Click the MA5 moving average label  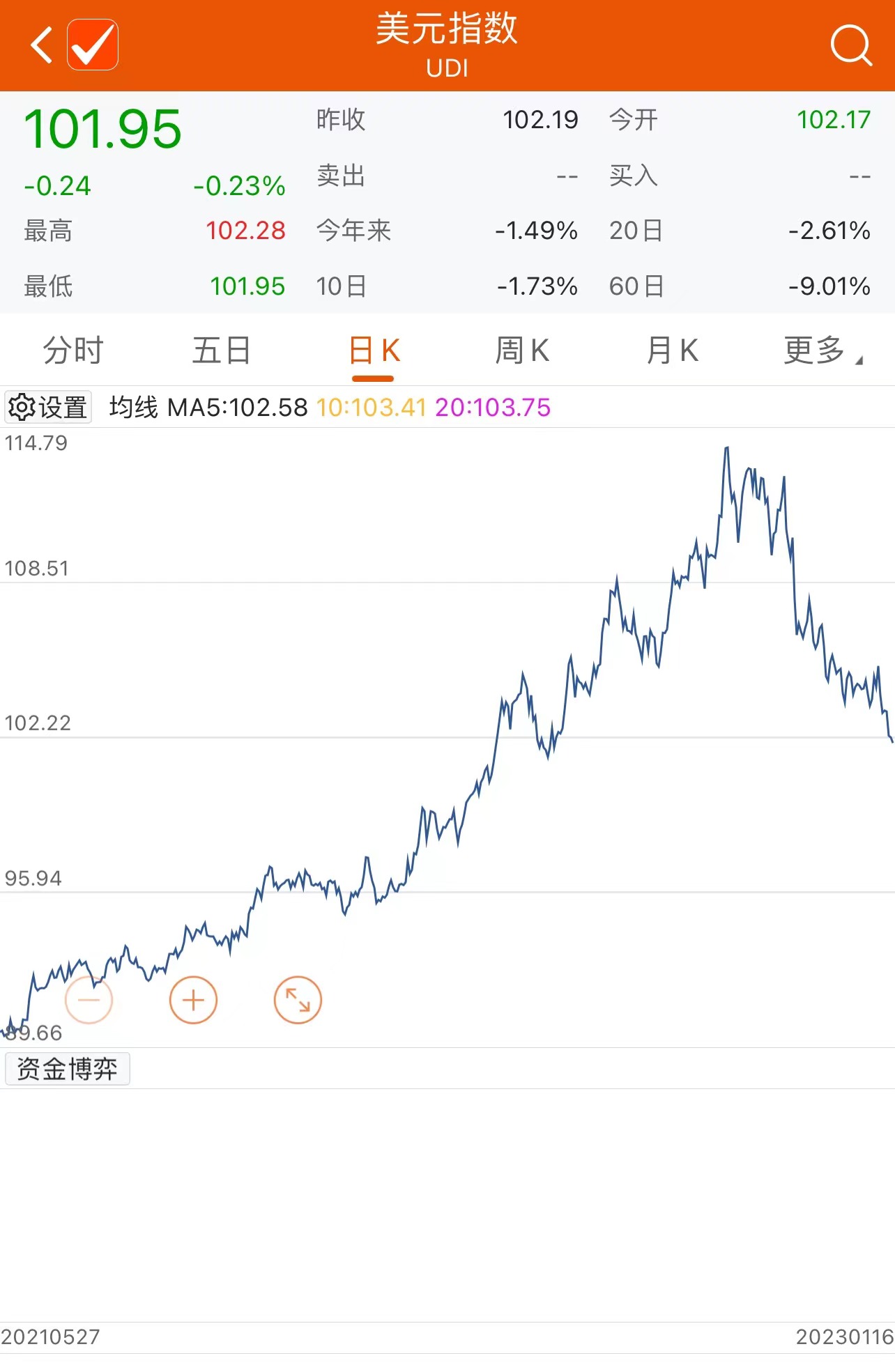(x=237, y=408)
